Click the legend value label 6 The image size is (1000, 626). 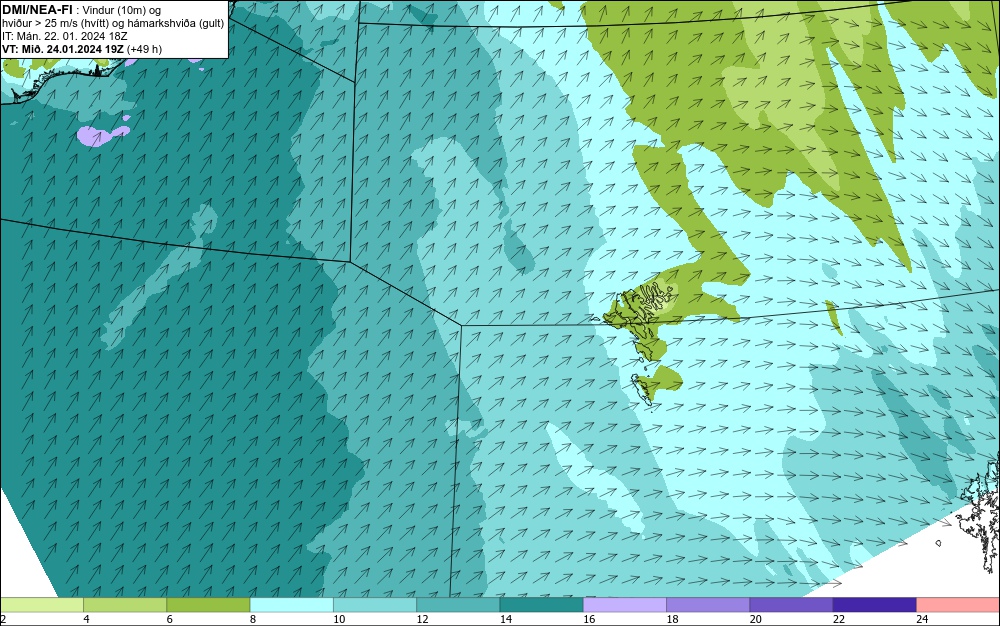169,618
